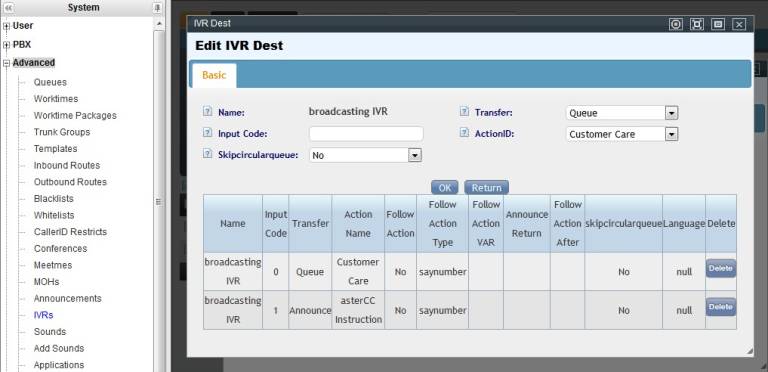Image resolution: width=768 pixels, height=372 pixels.
Task: Open IVRs in the sidebar
Action: click(43, 315)
